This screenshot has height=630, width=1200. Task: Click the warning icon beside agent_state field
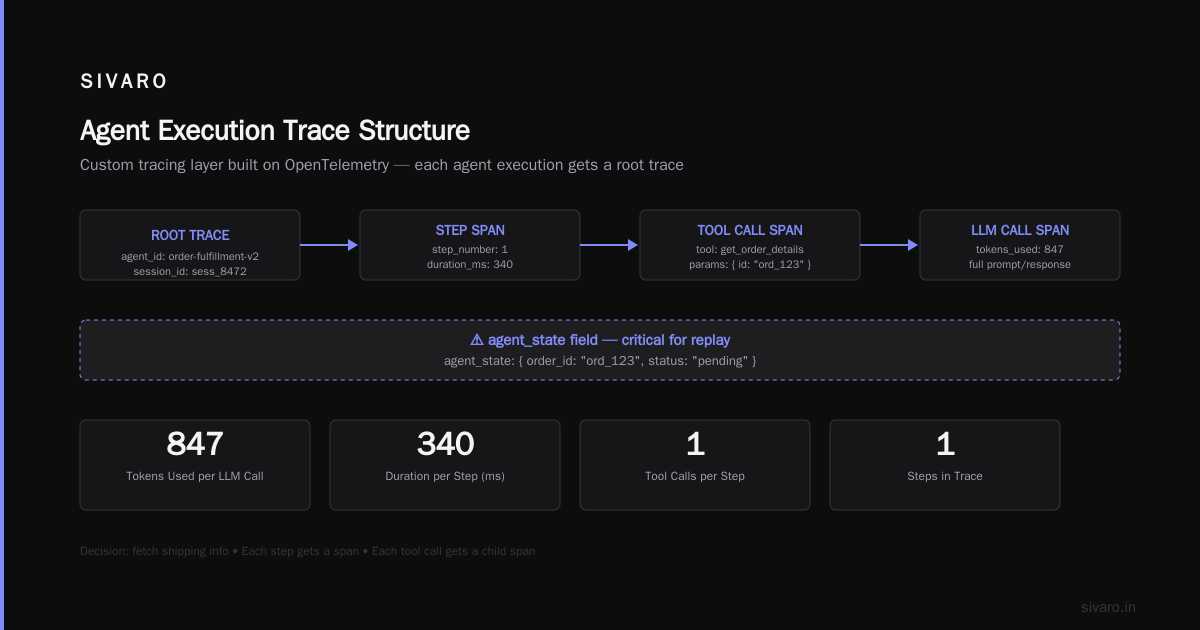477,340
